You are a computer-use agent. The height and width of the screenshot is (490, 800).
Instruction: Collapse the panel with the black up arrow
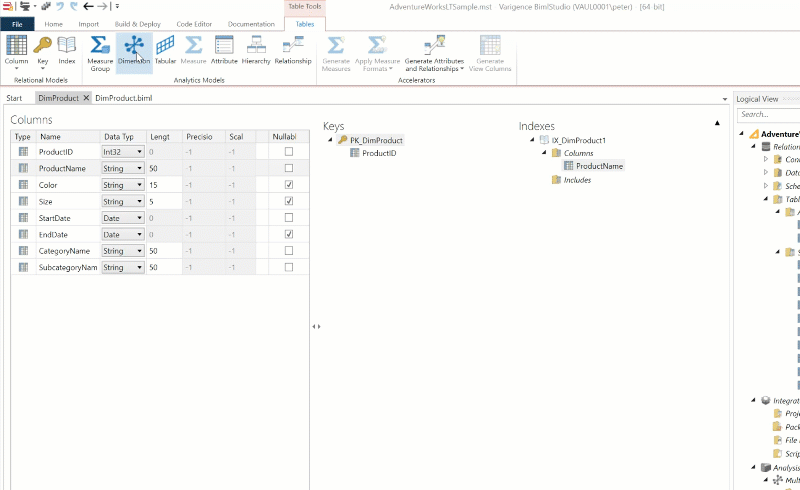717,123
